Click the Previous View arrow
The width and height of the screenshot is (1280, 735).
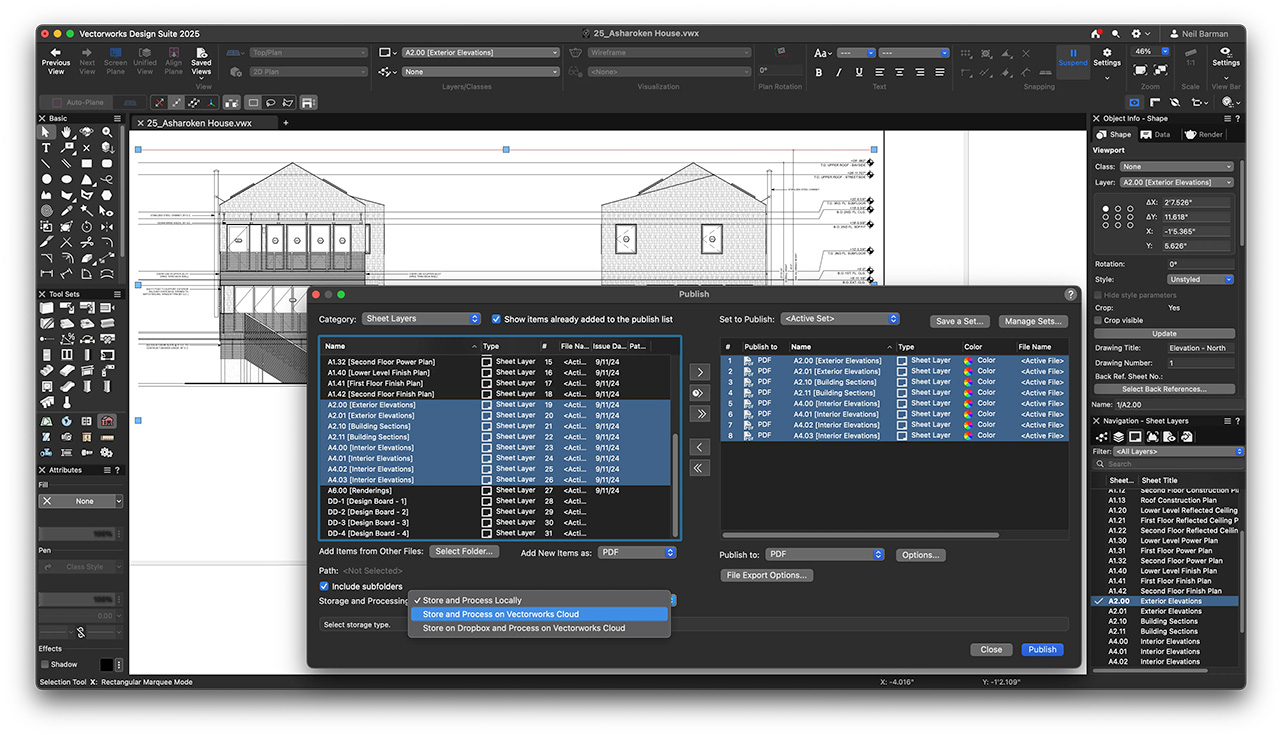[x=56, y=61]
